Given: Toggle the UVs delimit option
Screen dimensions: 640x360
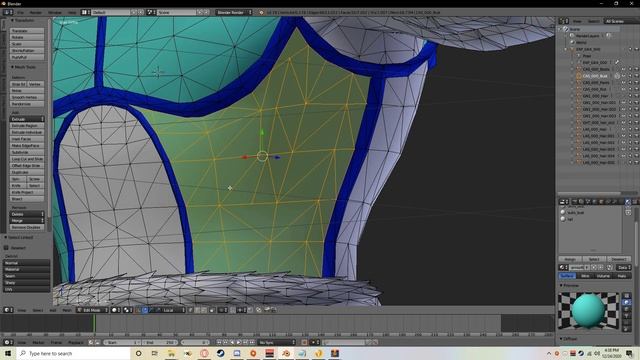Looking at the screenshot, I should (27, 289).
